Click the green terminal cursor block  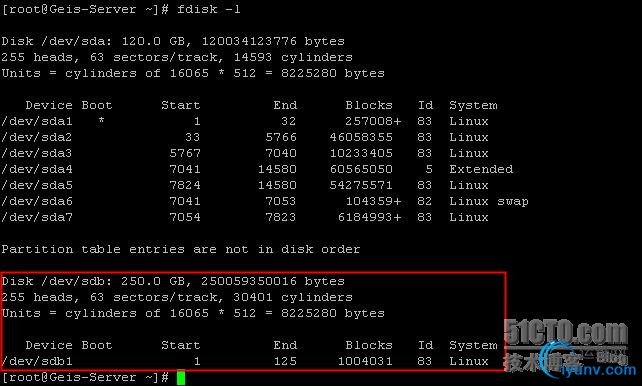point(181,377)
